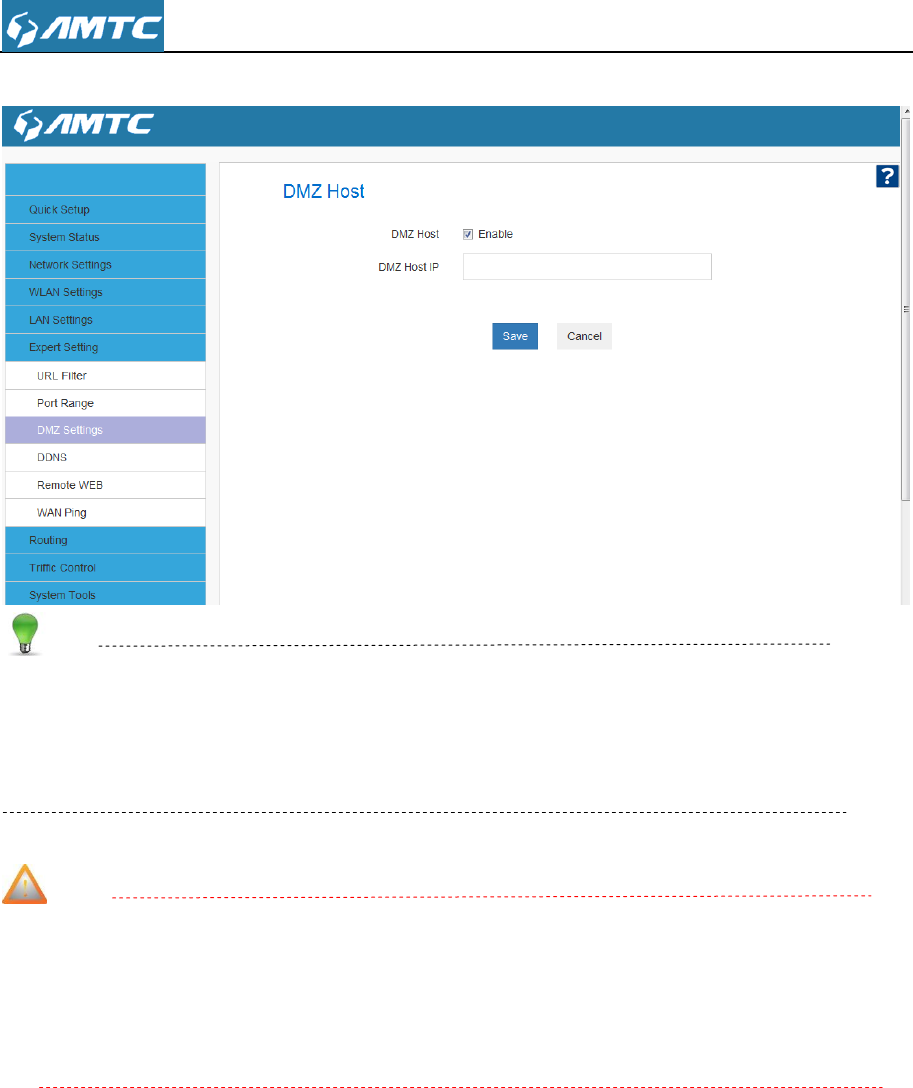Save the DMZ Host settings
The height and width of the screenshot is (1088, 913).
(x=515, y=336)
